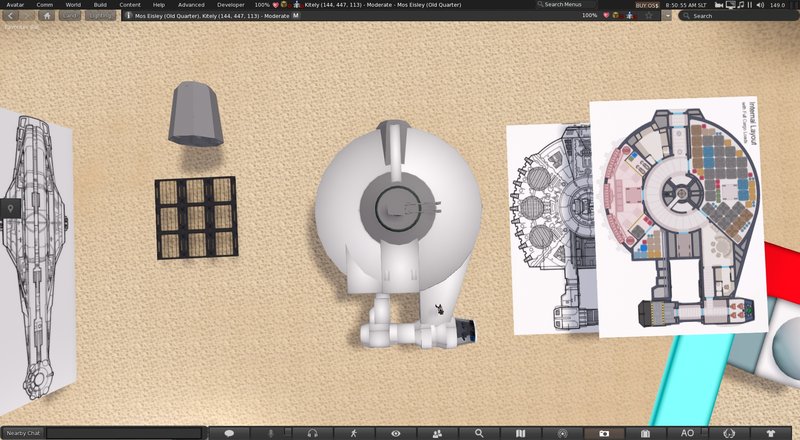
Task: Click the map pin button on left edge
Action: point(10,208)
